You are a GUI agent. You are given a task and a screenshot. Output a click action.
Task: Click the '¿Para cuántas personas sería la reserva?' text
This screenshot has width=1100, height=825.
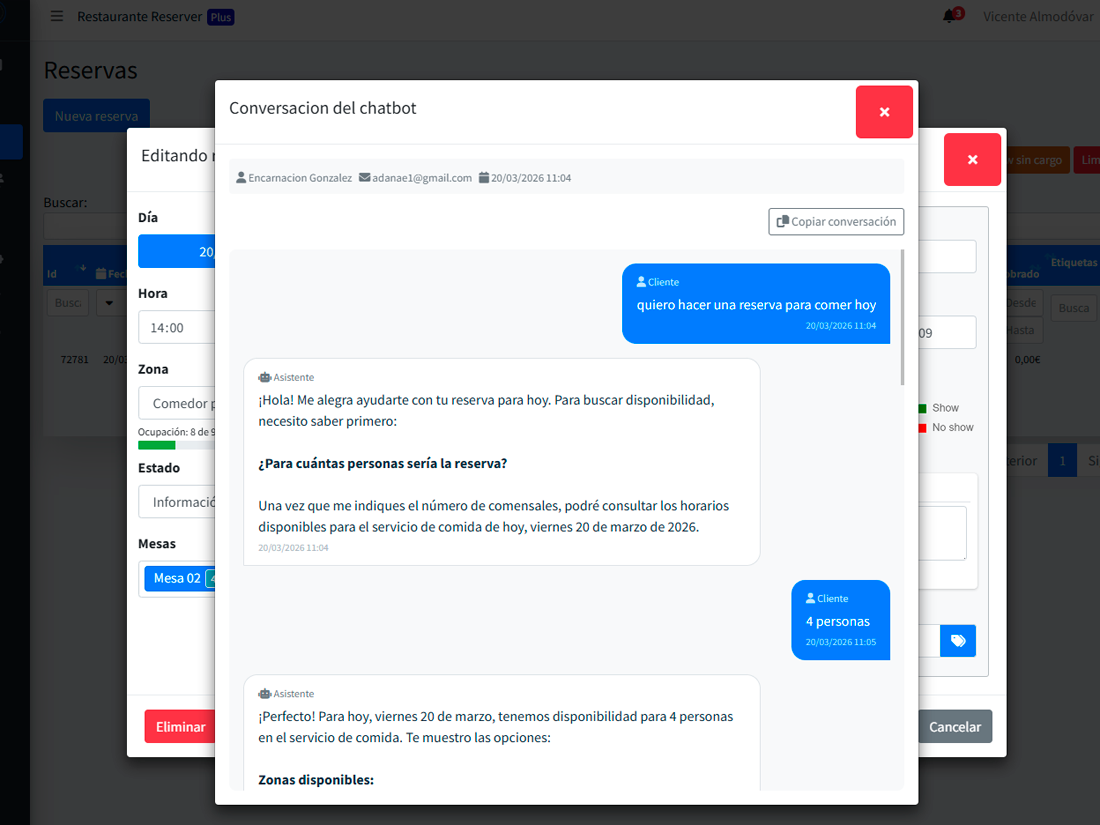382,464
